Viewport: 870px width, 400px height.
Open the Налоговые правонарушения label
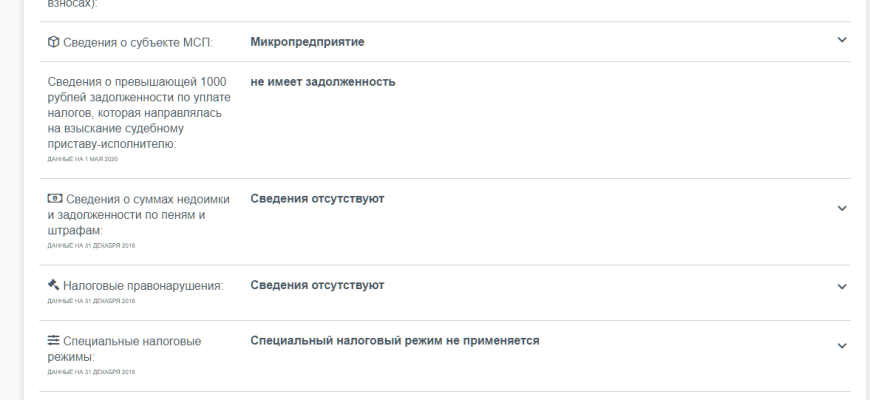pos(143,286)
